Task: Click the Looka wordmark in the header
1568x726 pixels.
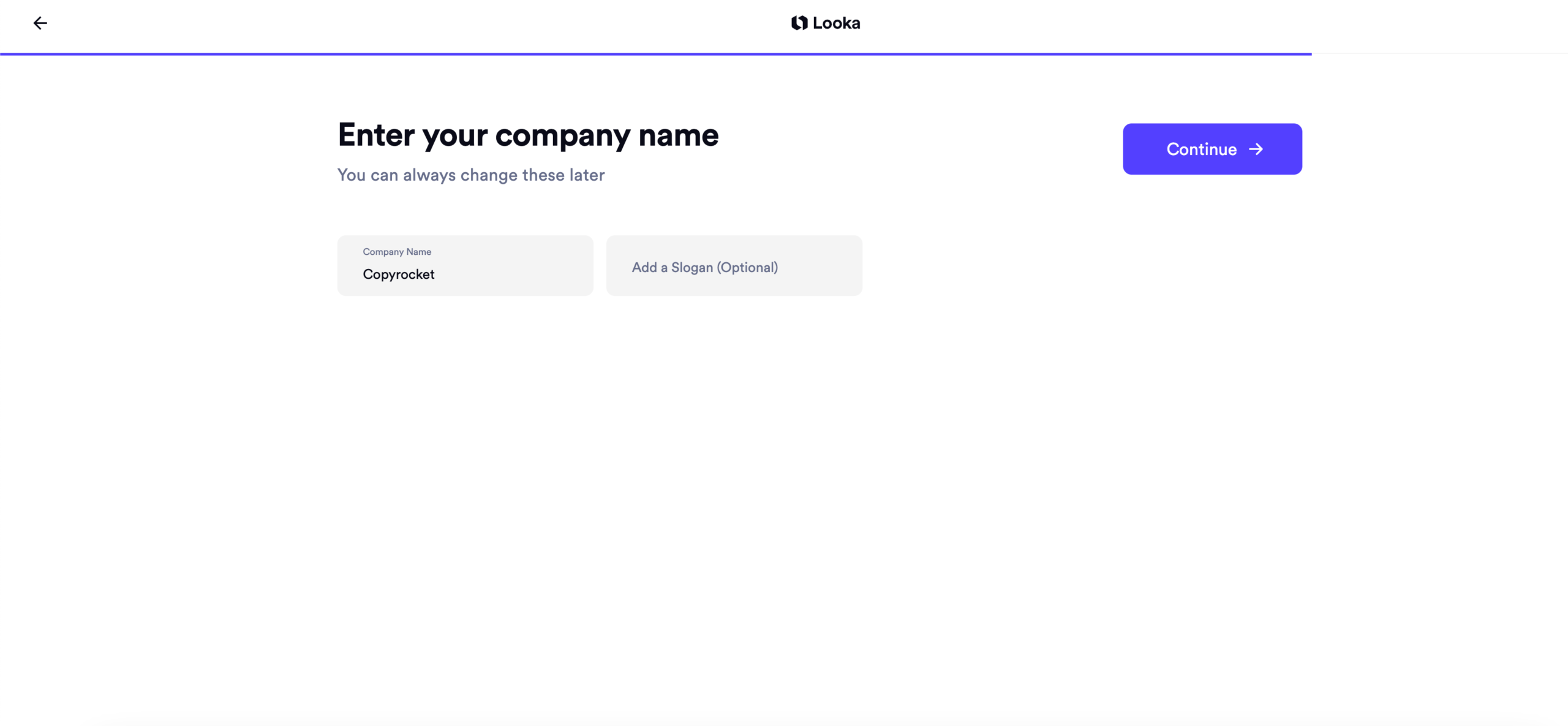Action: [x=836, y=23]
